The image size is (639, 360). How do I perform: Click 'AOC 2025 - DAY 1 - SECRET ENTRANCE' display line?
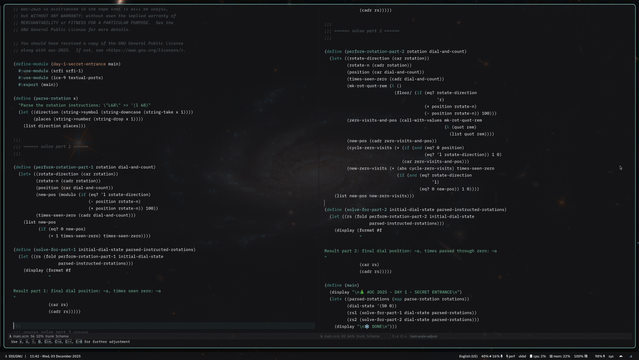click(396, 292)
